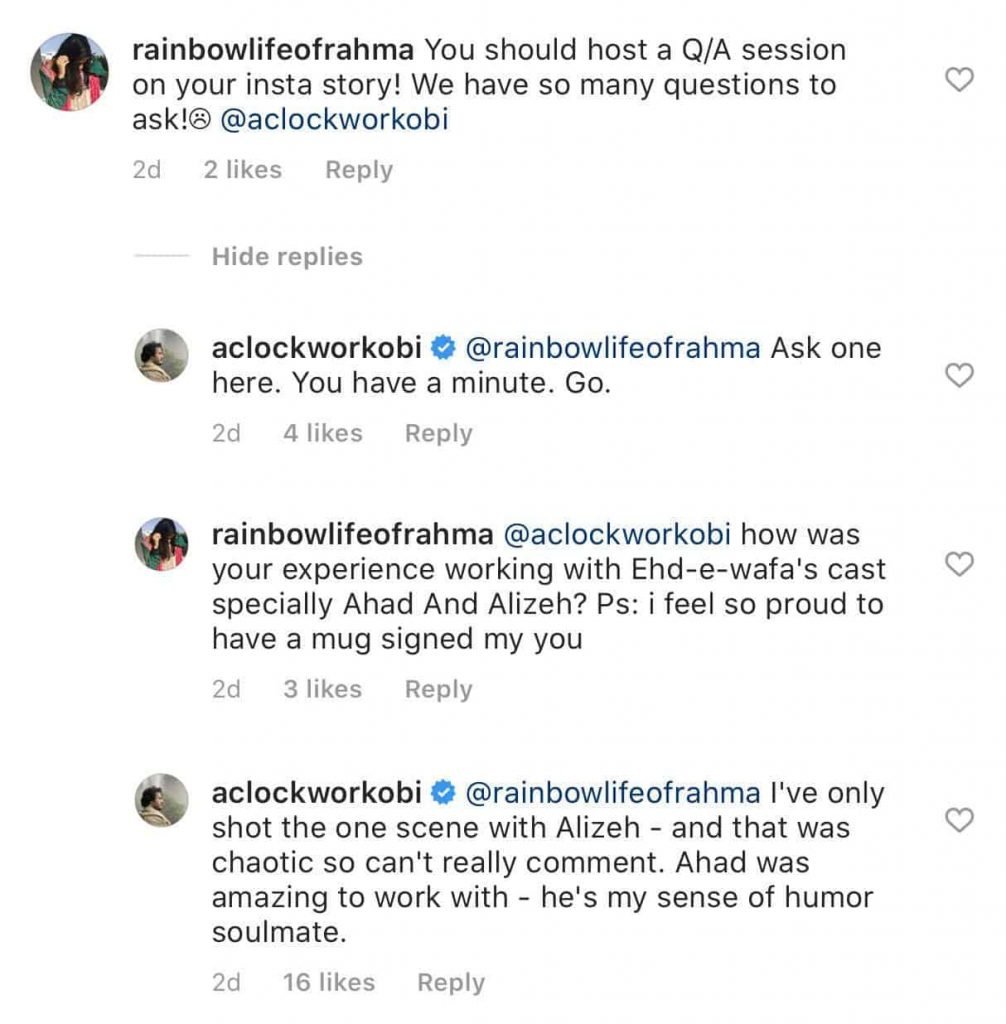Show who gave 16 likes
Screen dimensions: 1006x1024
(x=329, y=983)
